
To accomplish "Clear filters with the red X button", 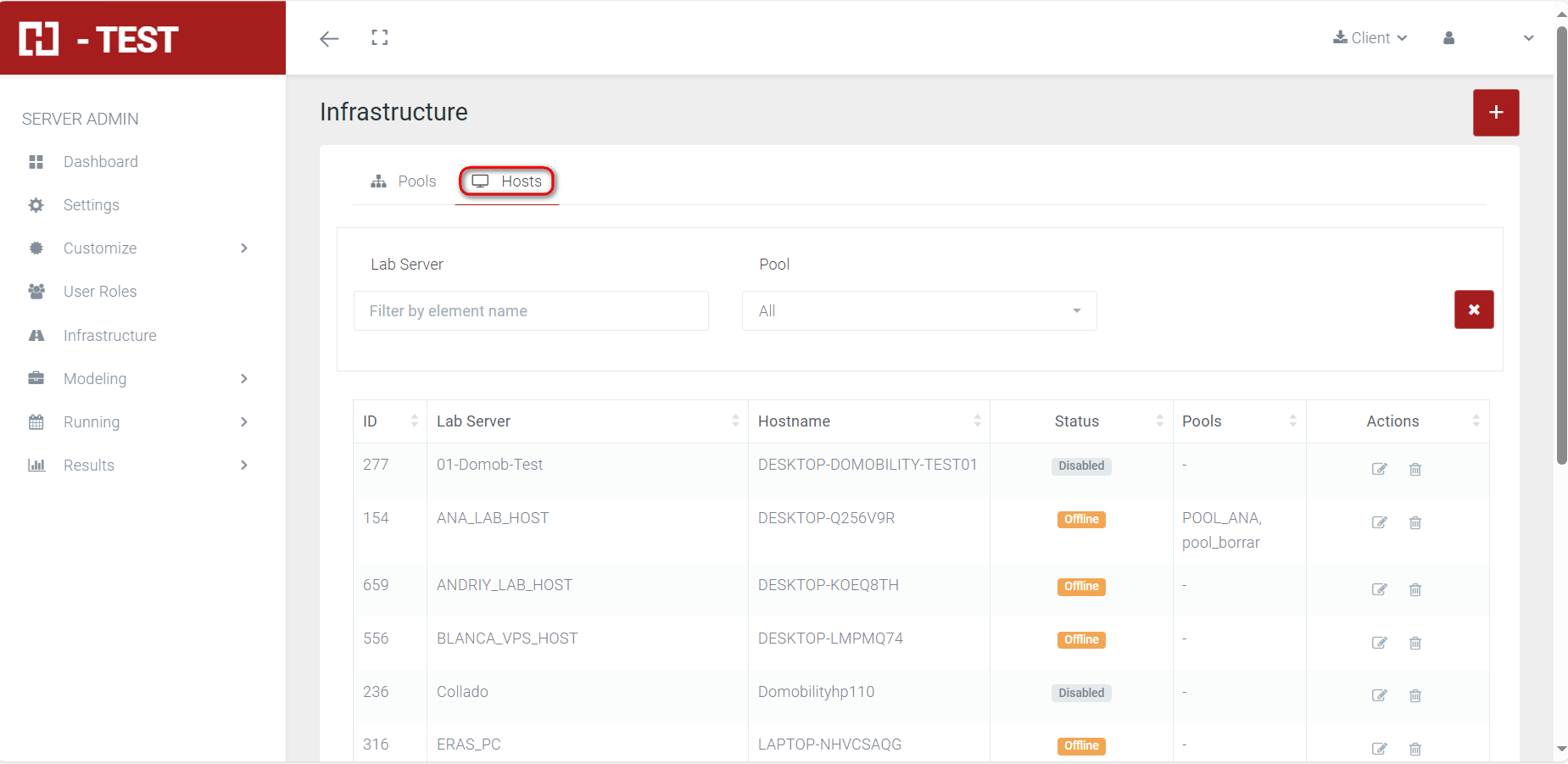I will pos(1473,310).
